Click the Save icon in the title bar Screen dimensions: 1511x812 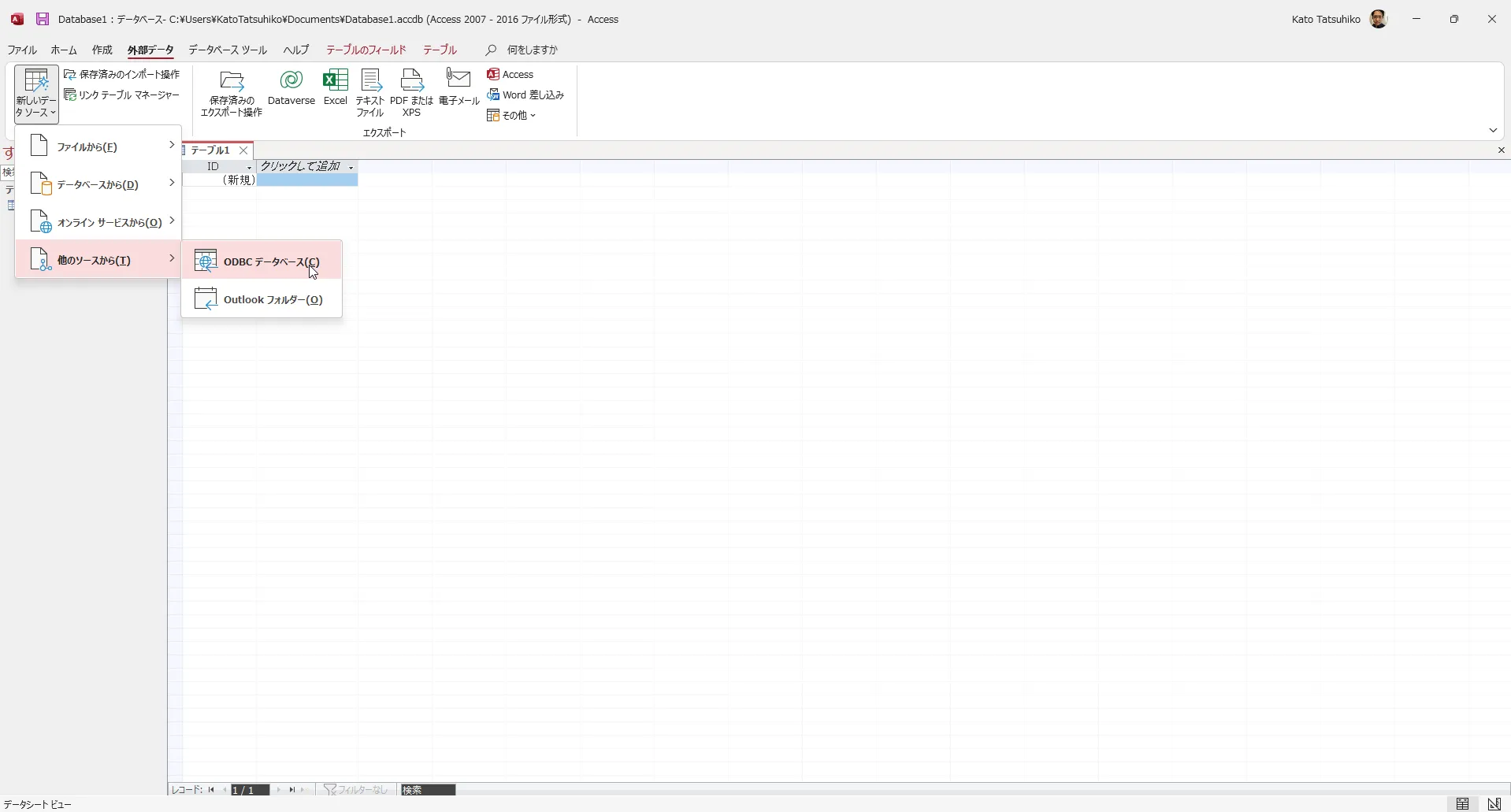coord(43,18)
